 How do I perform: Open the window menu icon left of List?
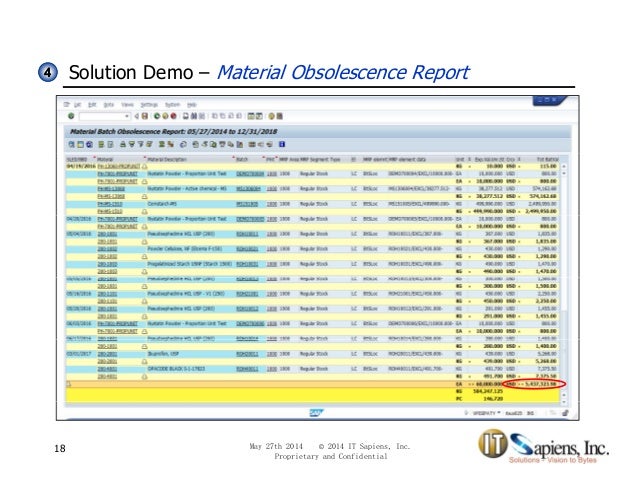coord(67,105)
